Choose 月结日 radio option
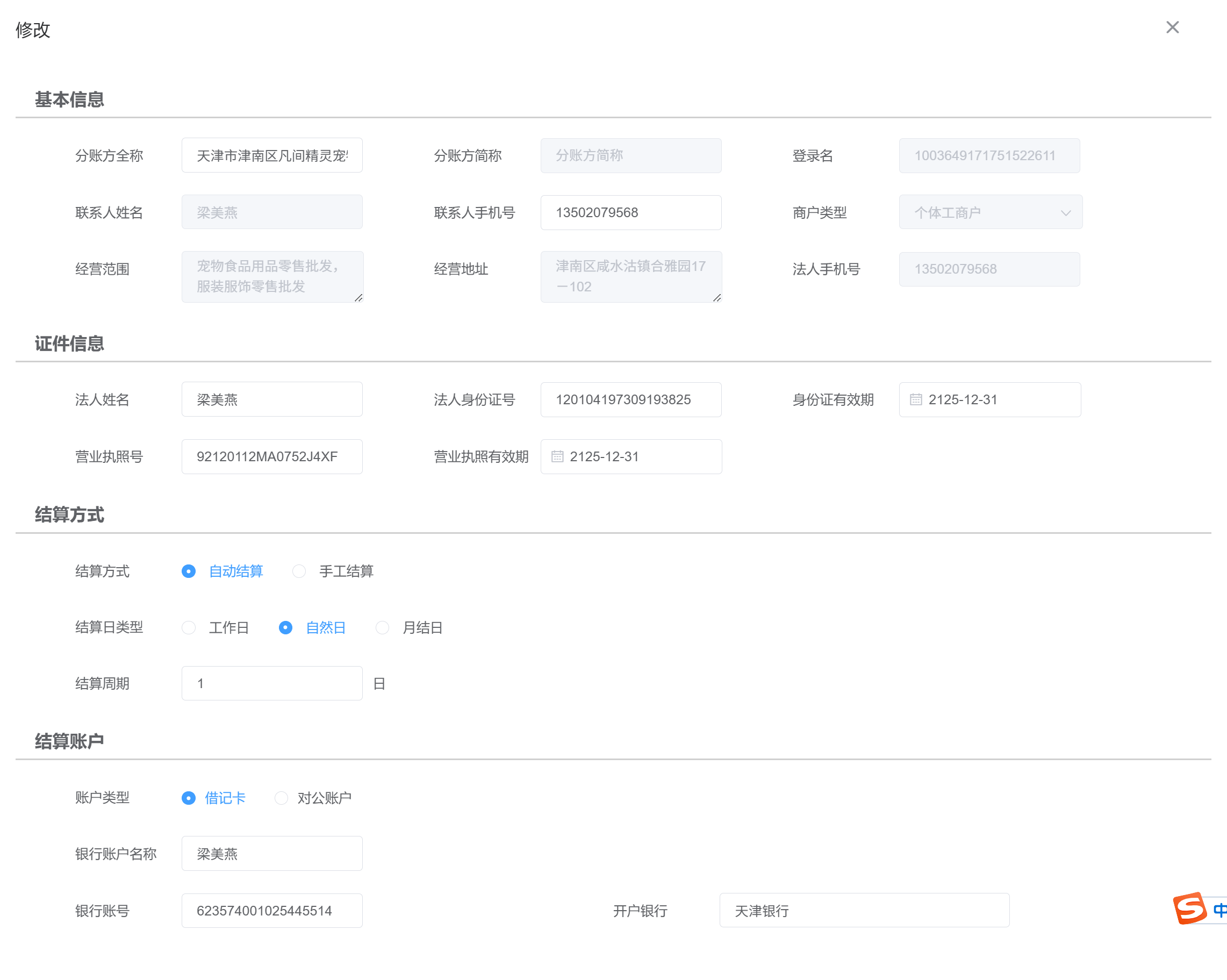Image resolution: width=1227 pixels, height=980 pixels. (x=383, y=627)
